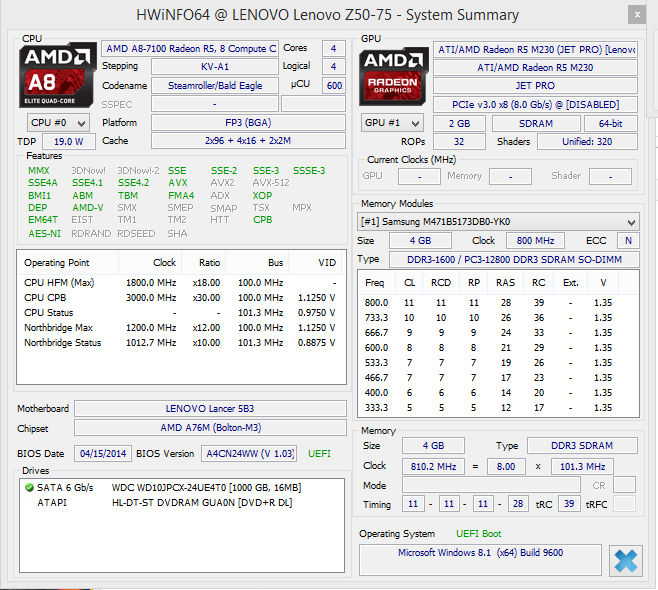Expand the Samsung memory module dropdown
Viewport: 658px width, 590px height.
[498, 222]
